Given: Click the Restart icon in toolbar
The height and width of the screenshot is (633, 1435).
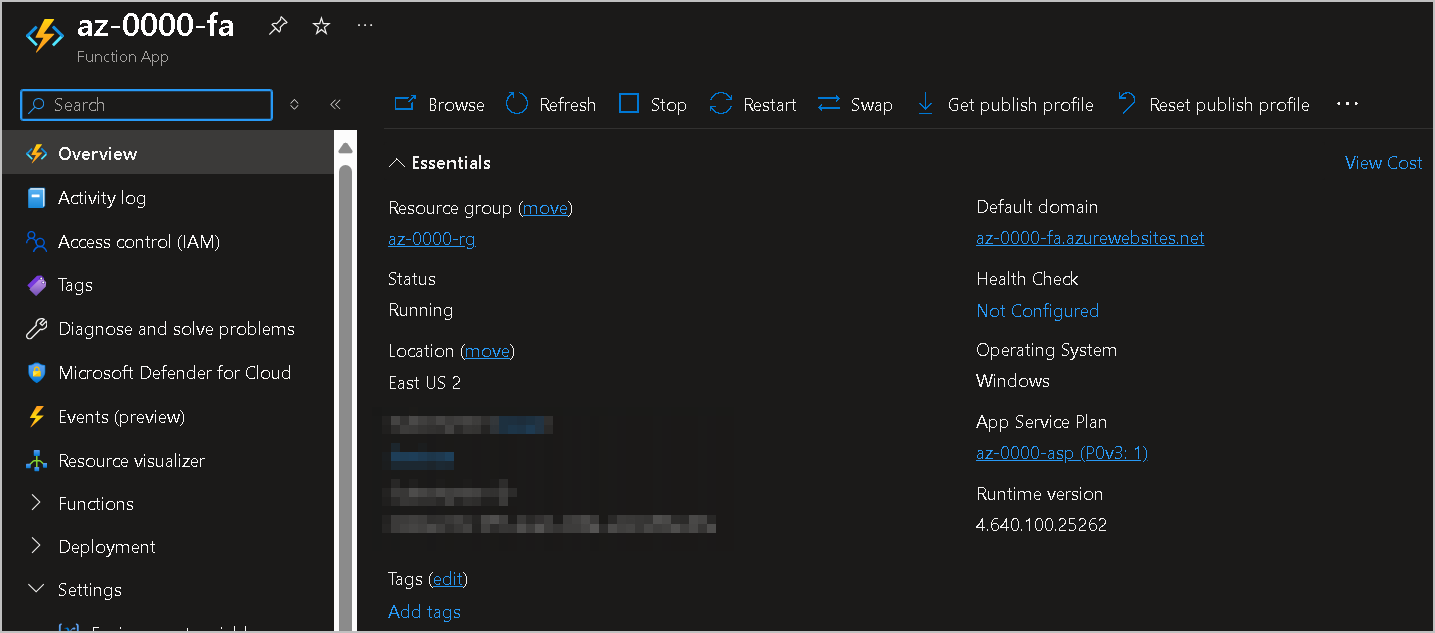Looking at the screenshot, I should click(x=721, y=104).
